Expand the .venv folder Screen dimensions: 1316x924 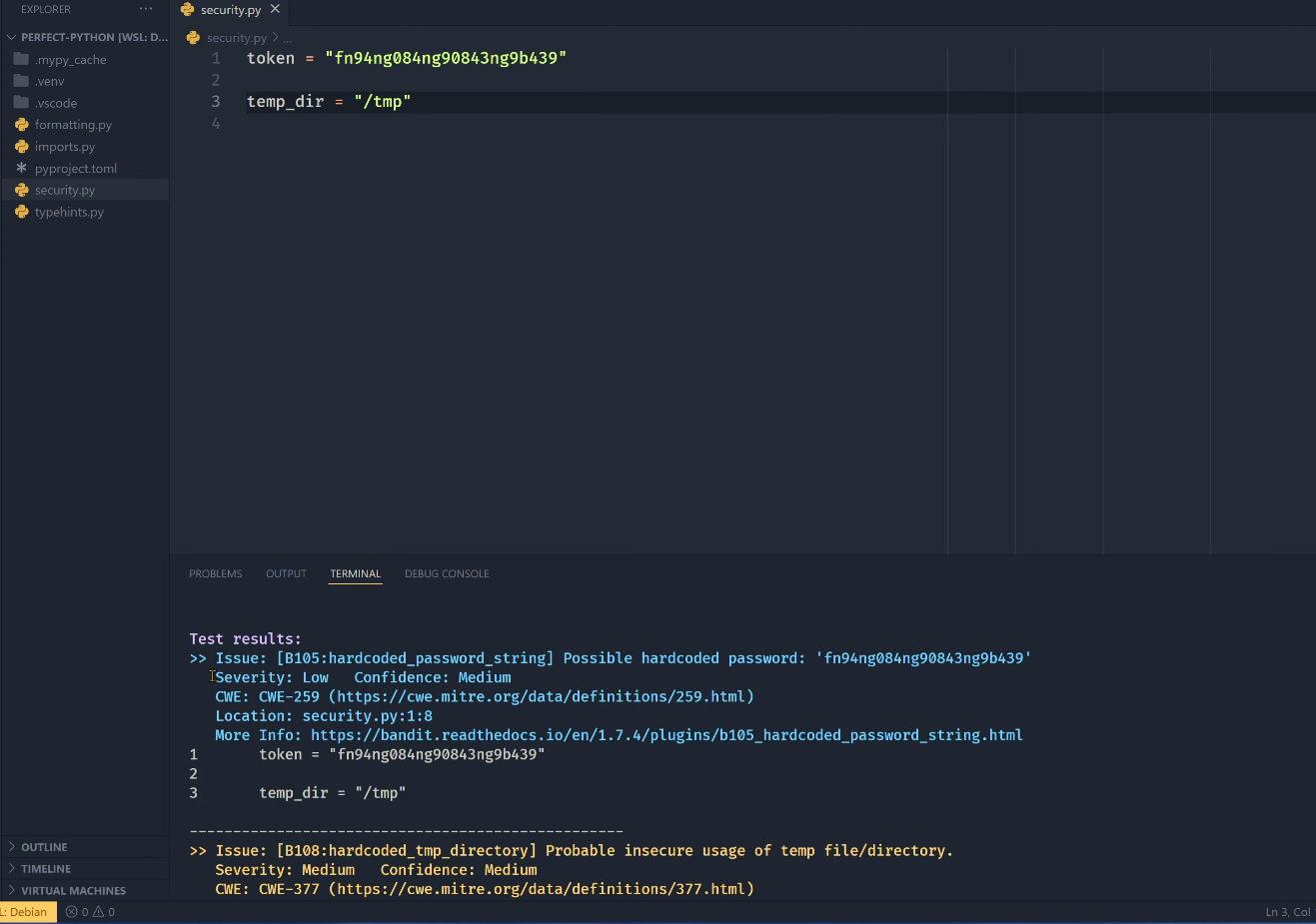[x=49, y=82]
